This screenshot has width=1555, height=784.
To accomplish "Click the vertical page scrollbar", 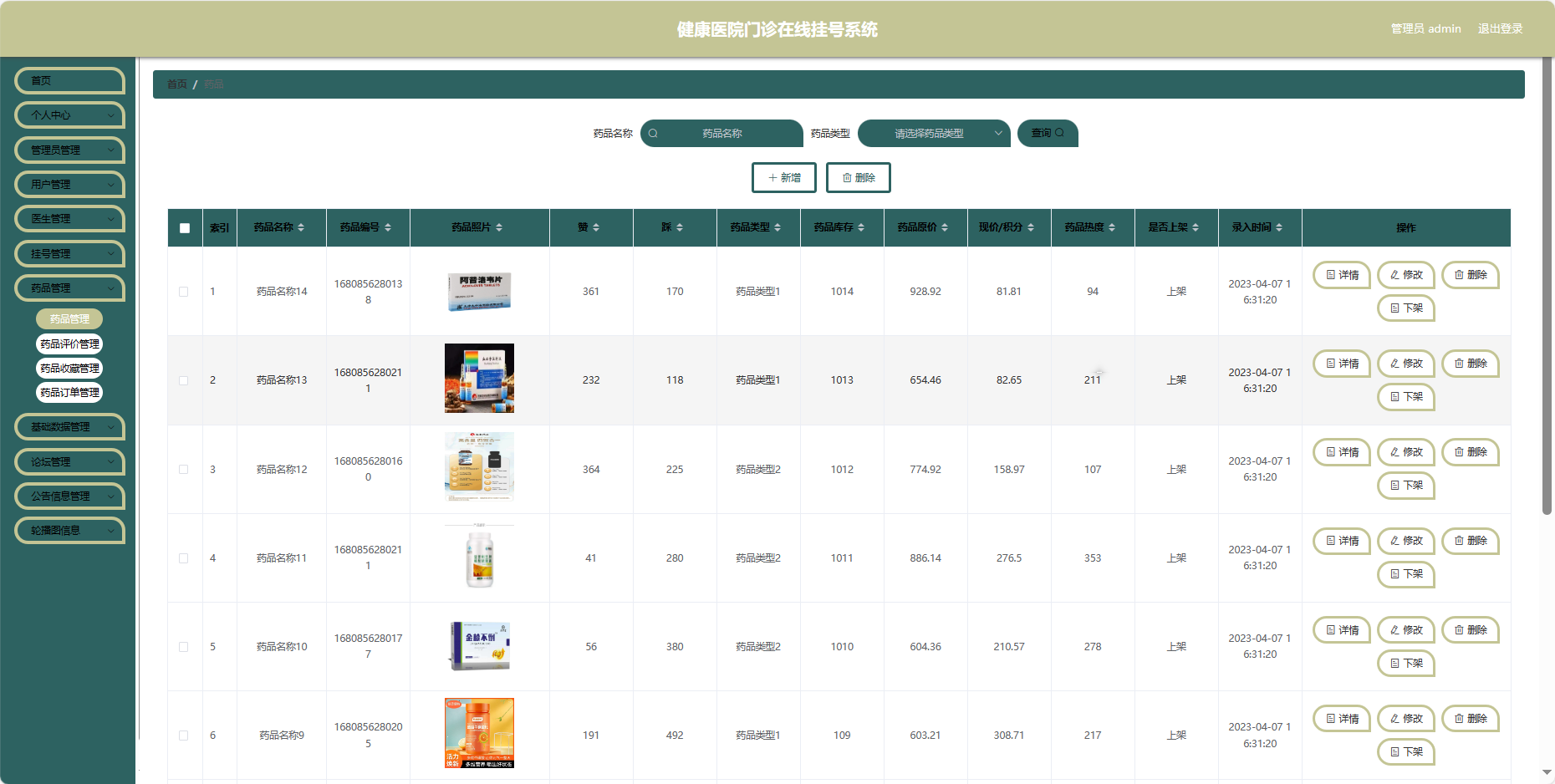I will 1547,284.
